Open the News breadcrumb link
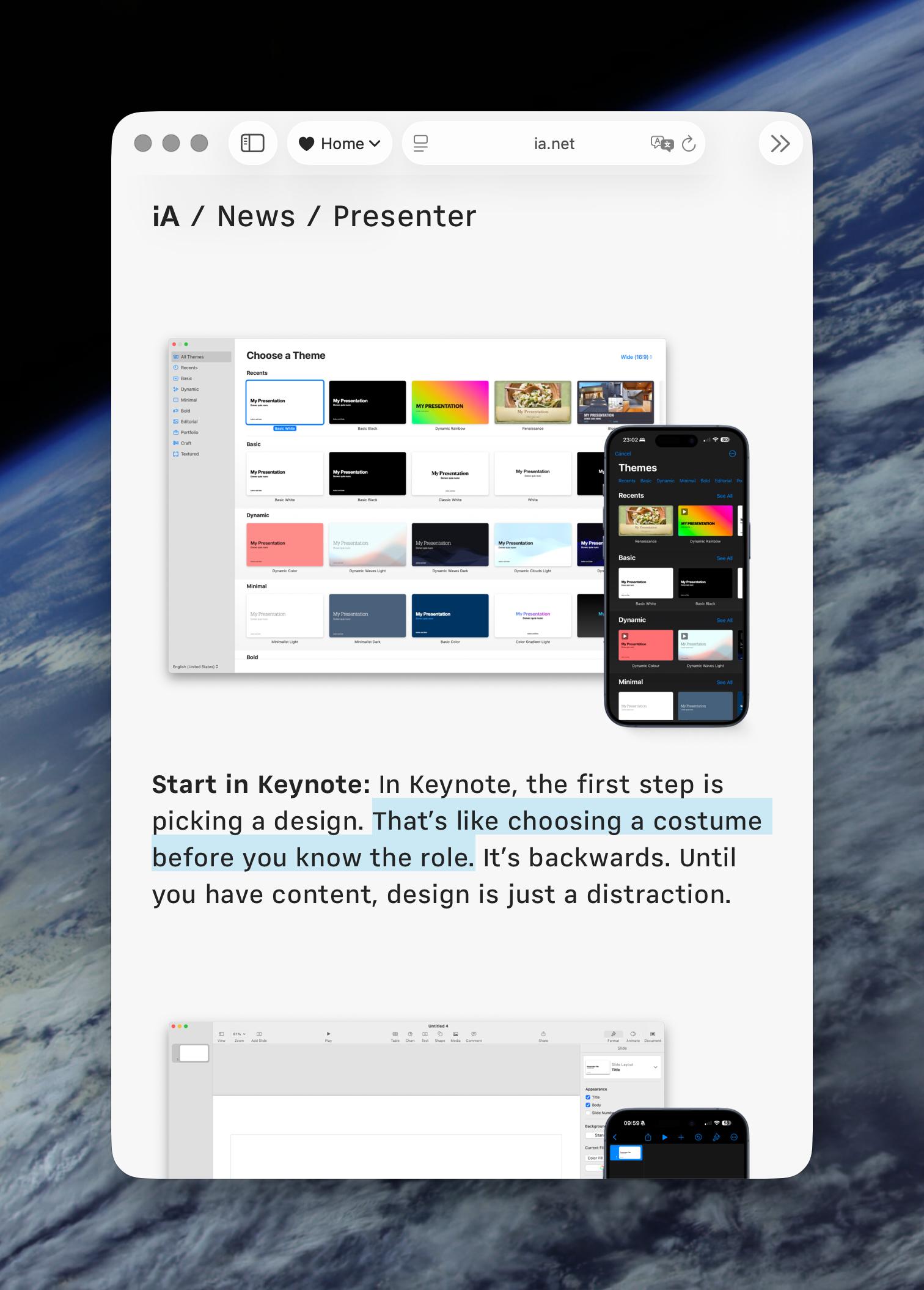This screenshot has width=924, height=1290. point(256,216)
